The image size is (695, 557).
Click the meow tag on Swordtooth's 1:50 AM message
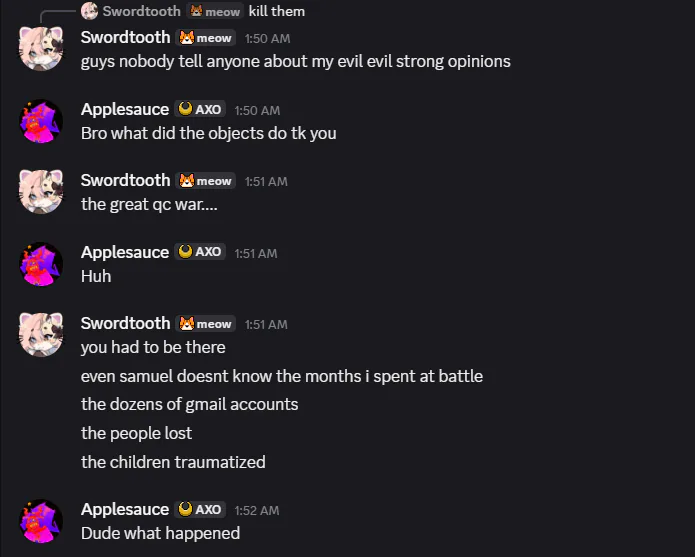click(x=206, y=38)
